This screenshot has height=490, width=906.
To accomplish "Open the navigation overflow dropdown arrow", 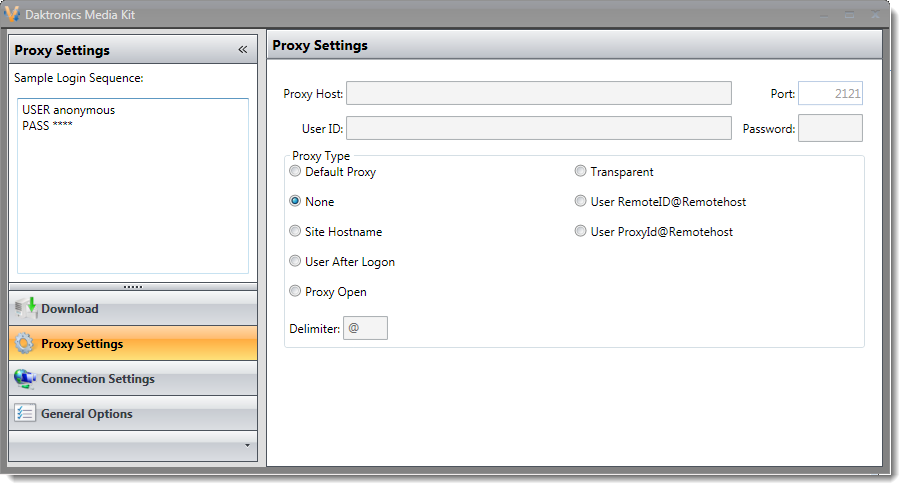I will pos(247,446).
